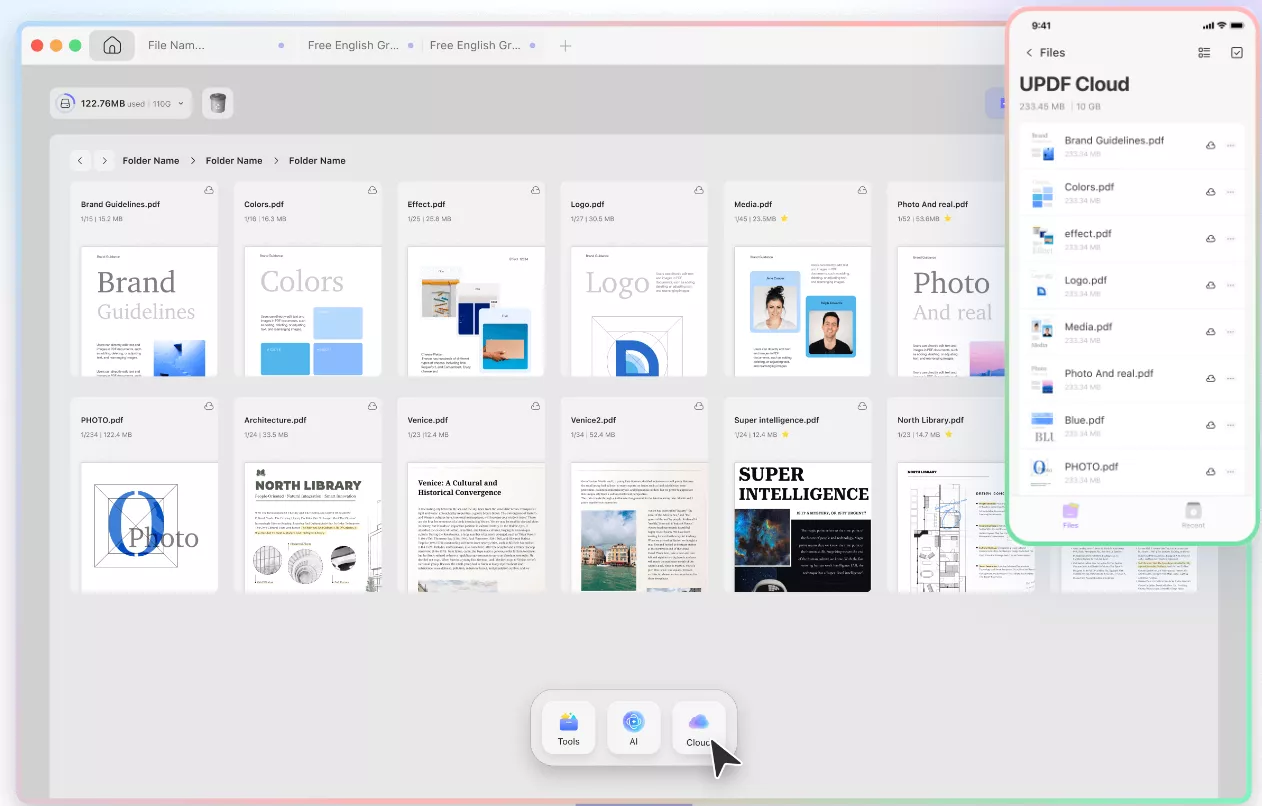Click cloud sync icon on Brand Guidelines.pdf card

(x=209, y=190)
